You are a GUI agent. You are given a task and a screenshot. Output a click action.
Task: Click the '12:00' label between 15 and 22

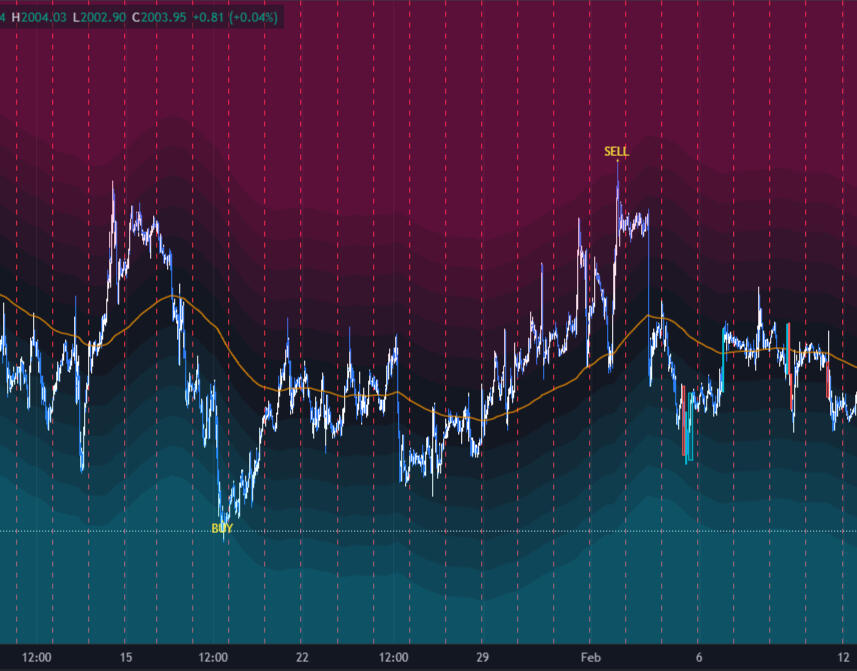coord(214,657)
